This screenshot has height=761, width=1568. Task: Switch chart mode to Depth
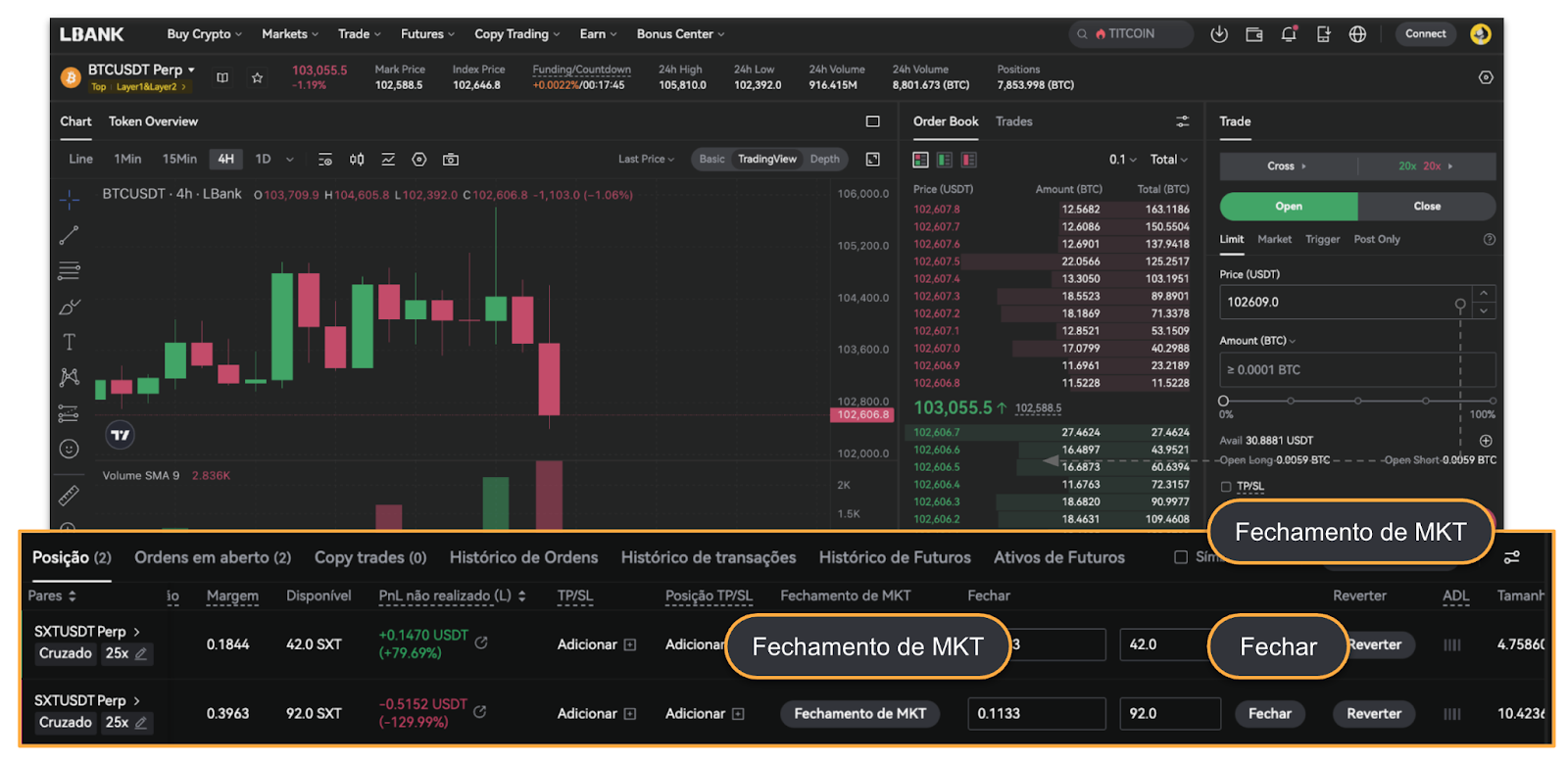825,159
